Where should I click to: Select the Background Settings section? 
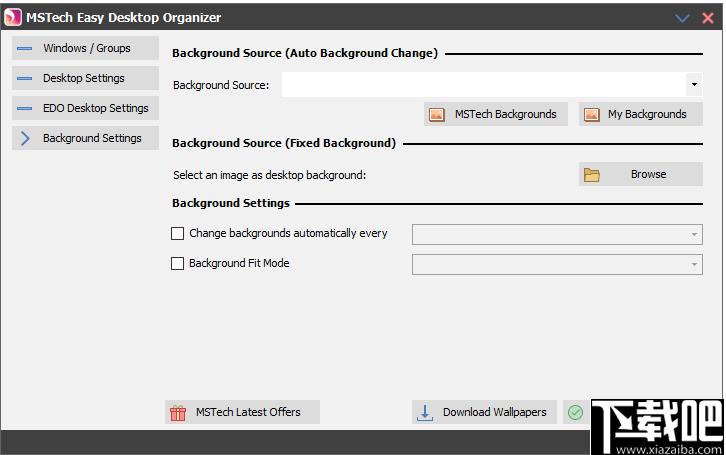(x=85, y=138)
